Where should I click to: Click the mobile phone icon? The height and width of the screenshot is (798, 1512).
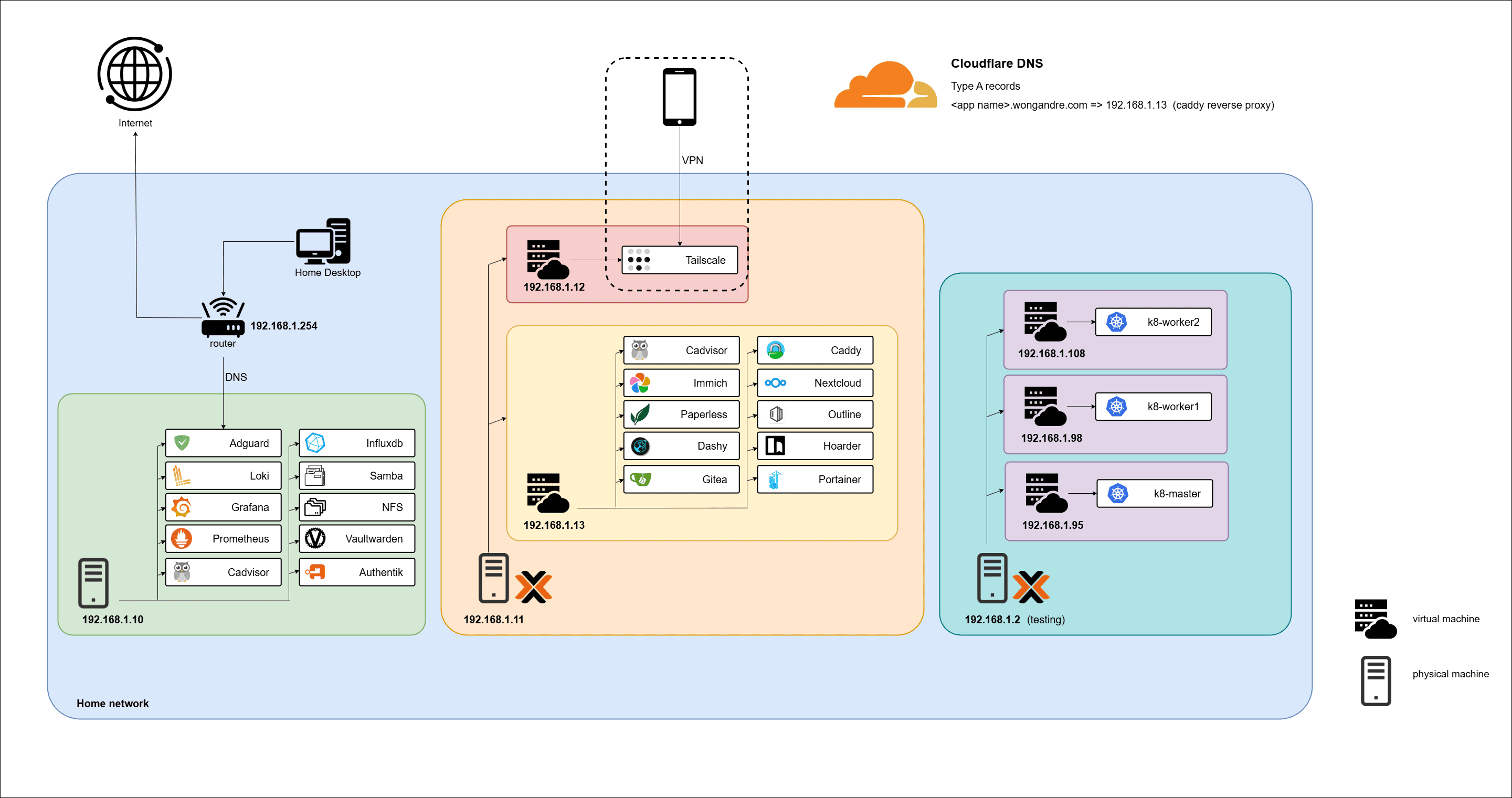click(x=679, y=97)
